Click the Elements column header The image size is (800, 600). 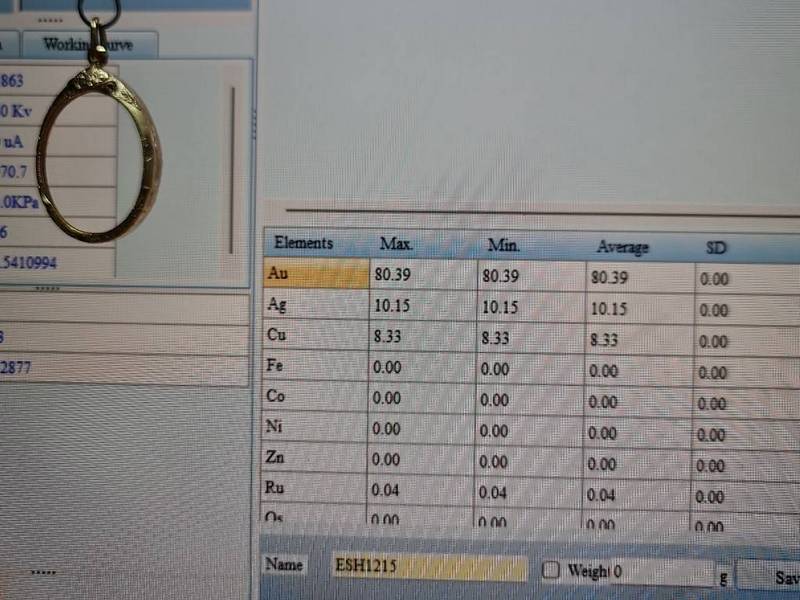click(303, 243)
